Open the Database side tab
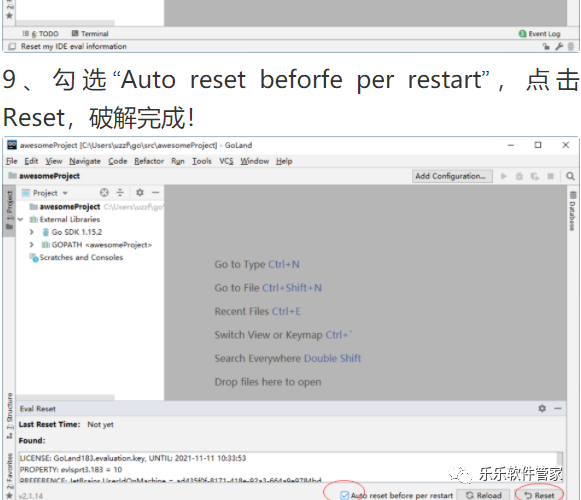 click(x=572, y=211)
